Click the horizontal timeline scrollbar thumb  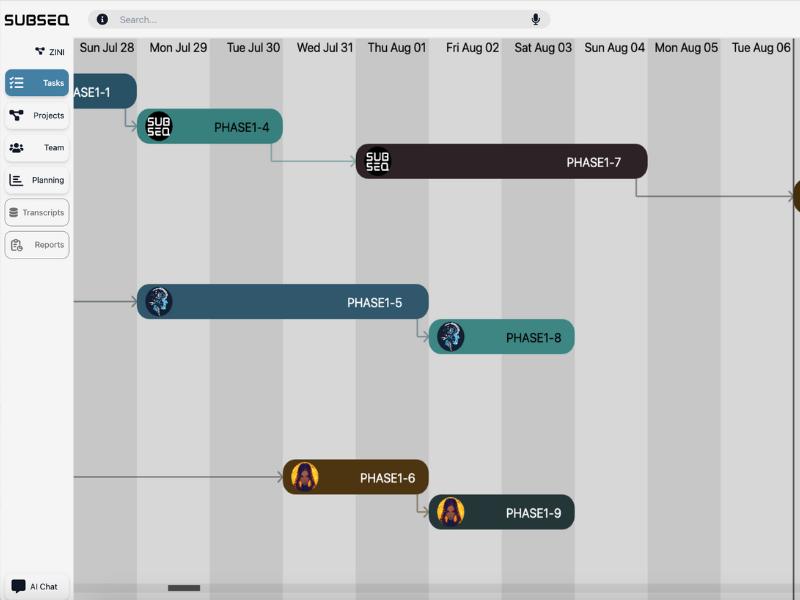(184, 588)
